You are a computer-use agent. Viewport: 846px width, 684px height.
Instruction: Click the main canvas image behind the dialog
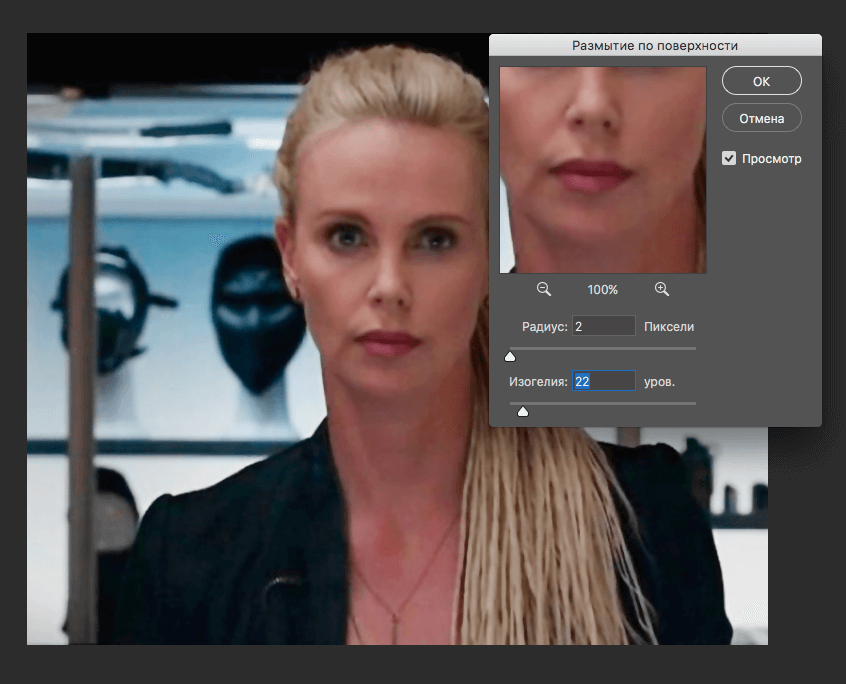click(250, 400)
